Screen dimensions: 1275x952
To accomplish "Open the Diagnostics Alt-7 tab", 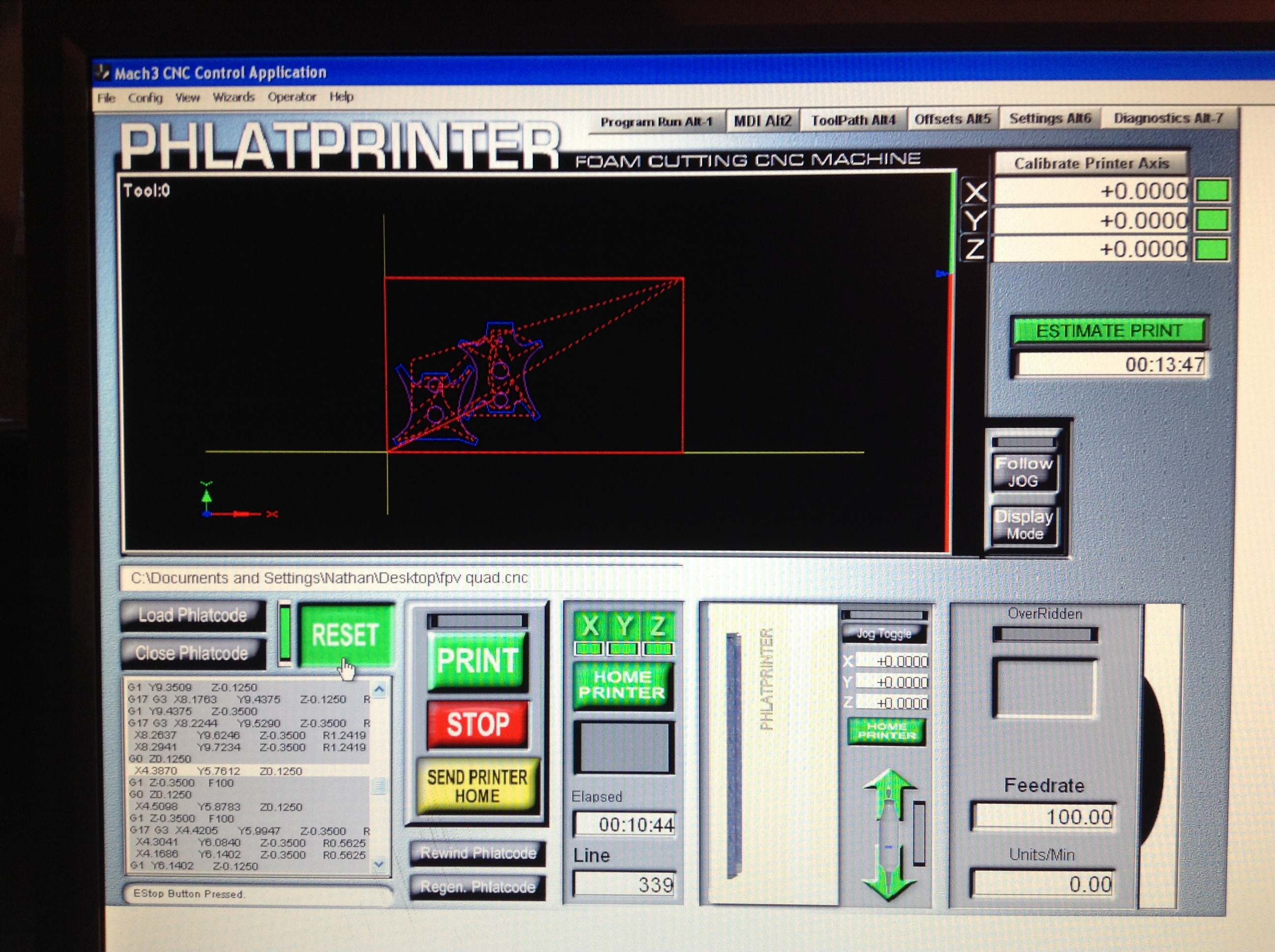I will click(x=1168, y=118).
